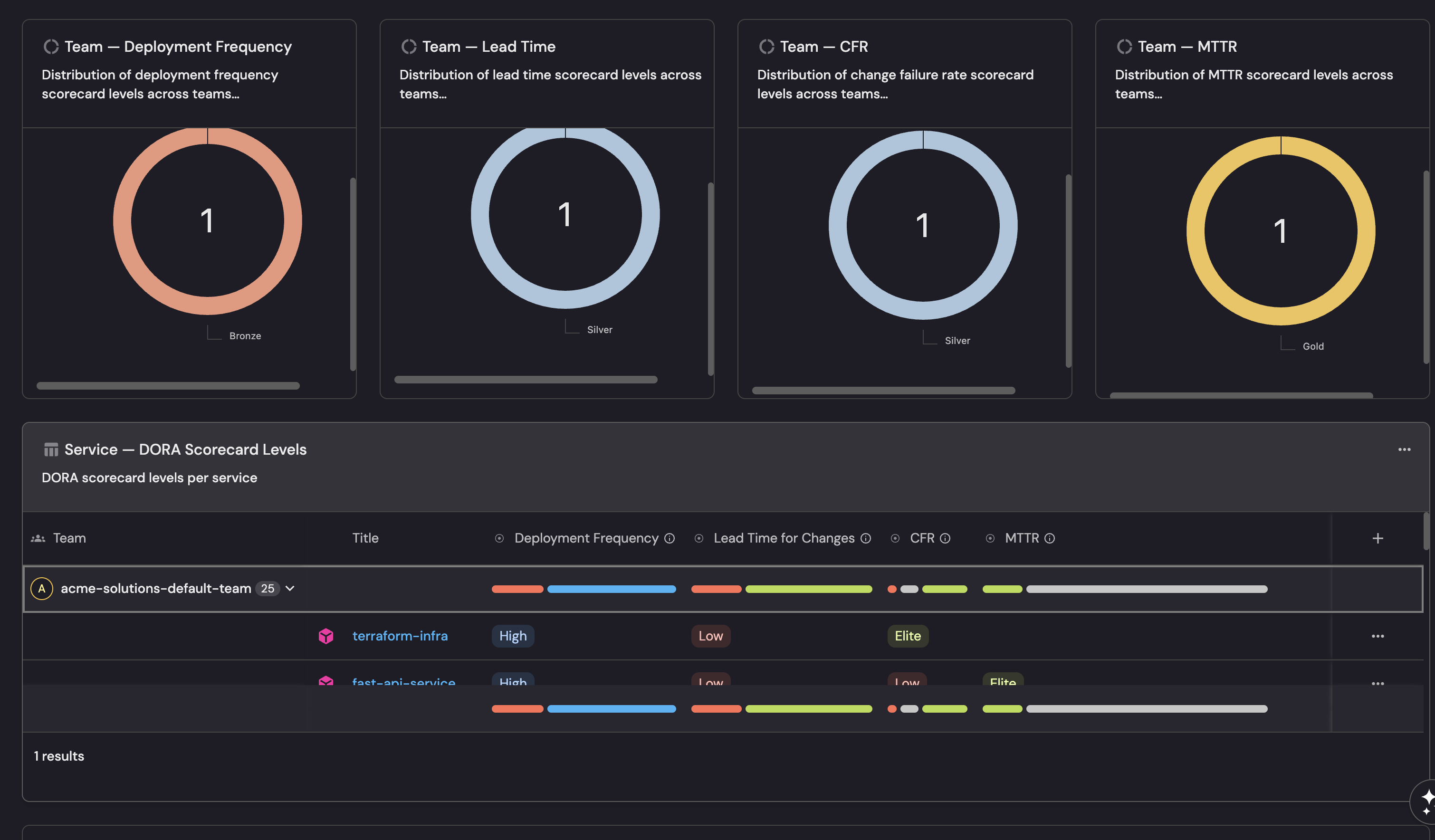
Task: Open the Service DORA Scorecard widget options menu
Action: click(x=1404, y=449)
